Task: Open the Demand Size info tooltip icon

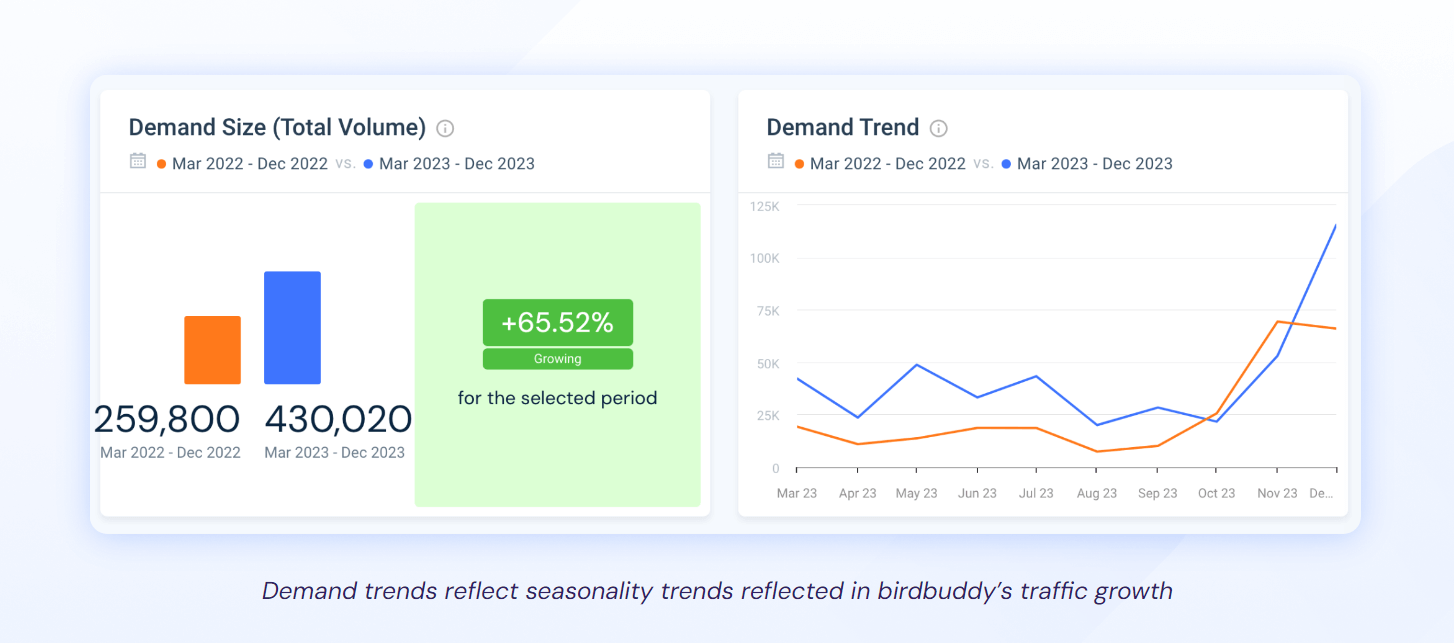Action: [445, 128]
